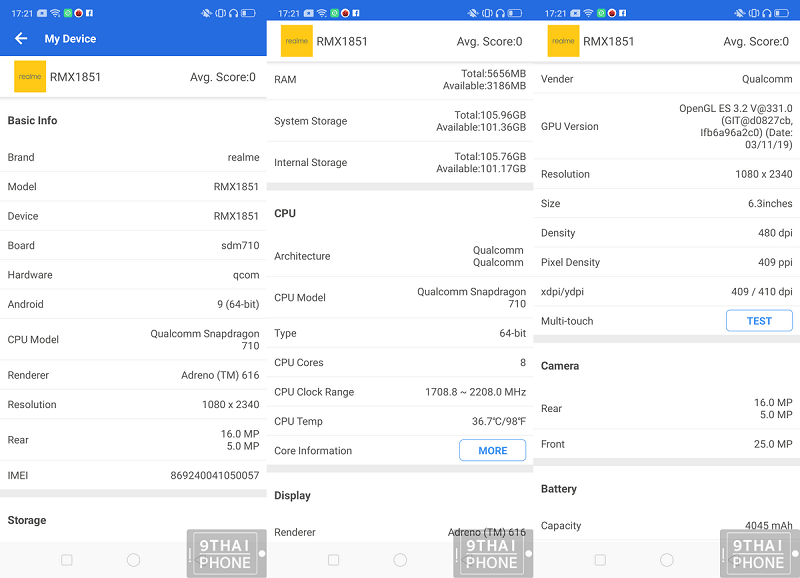Tap the square recent-apps icon below Display Renderer row
Image resolution: width=800 pixels, height=578 pixels.
click(333, 560)
